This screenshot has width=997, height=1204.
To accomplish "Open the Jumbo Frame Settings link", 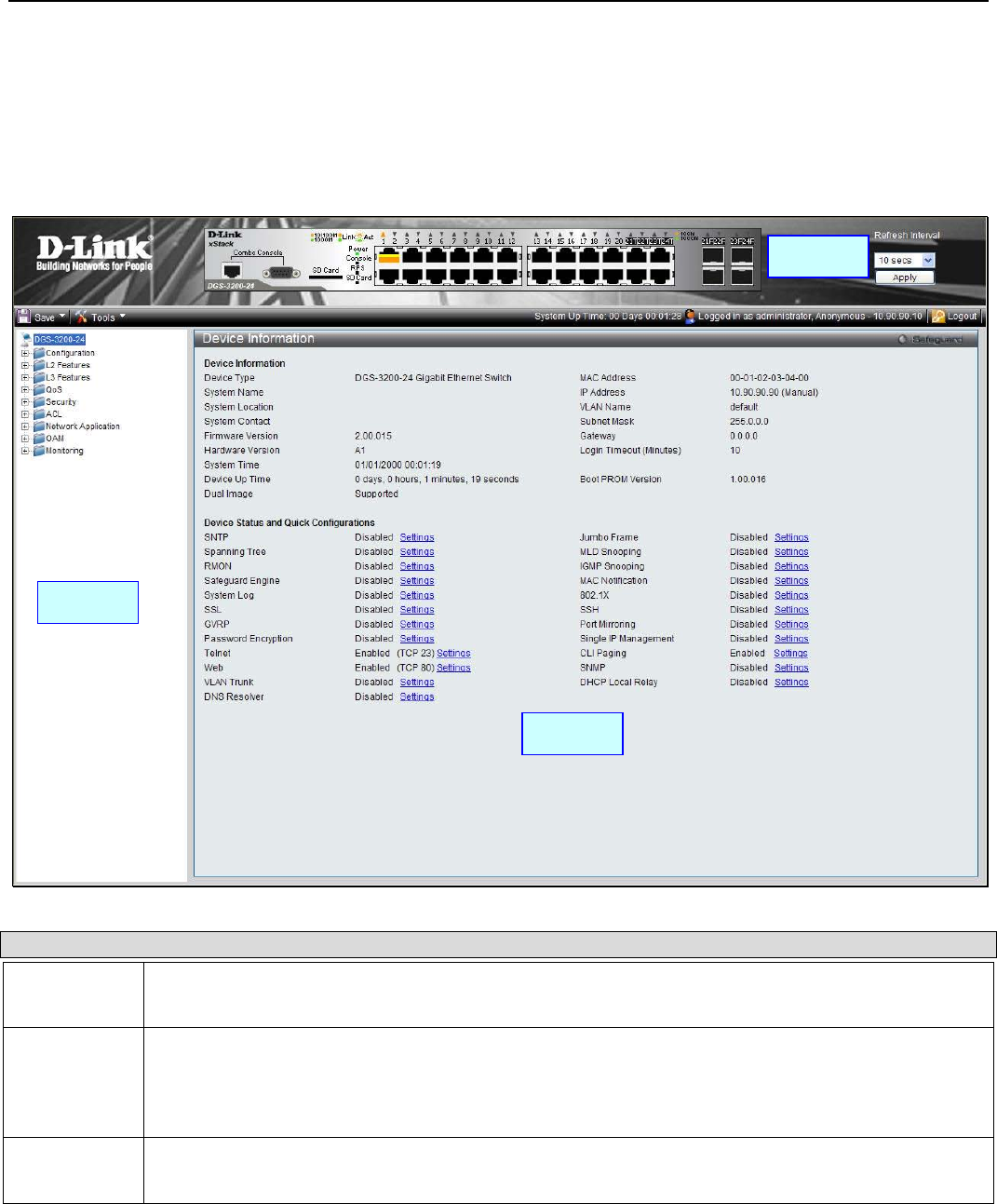I will 791,537.
